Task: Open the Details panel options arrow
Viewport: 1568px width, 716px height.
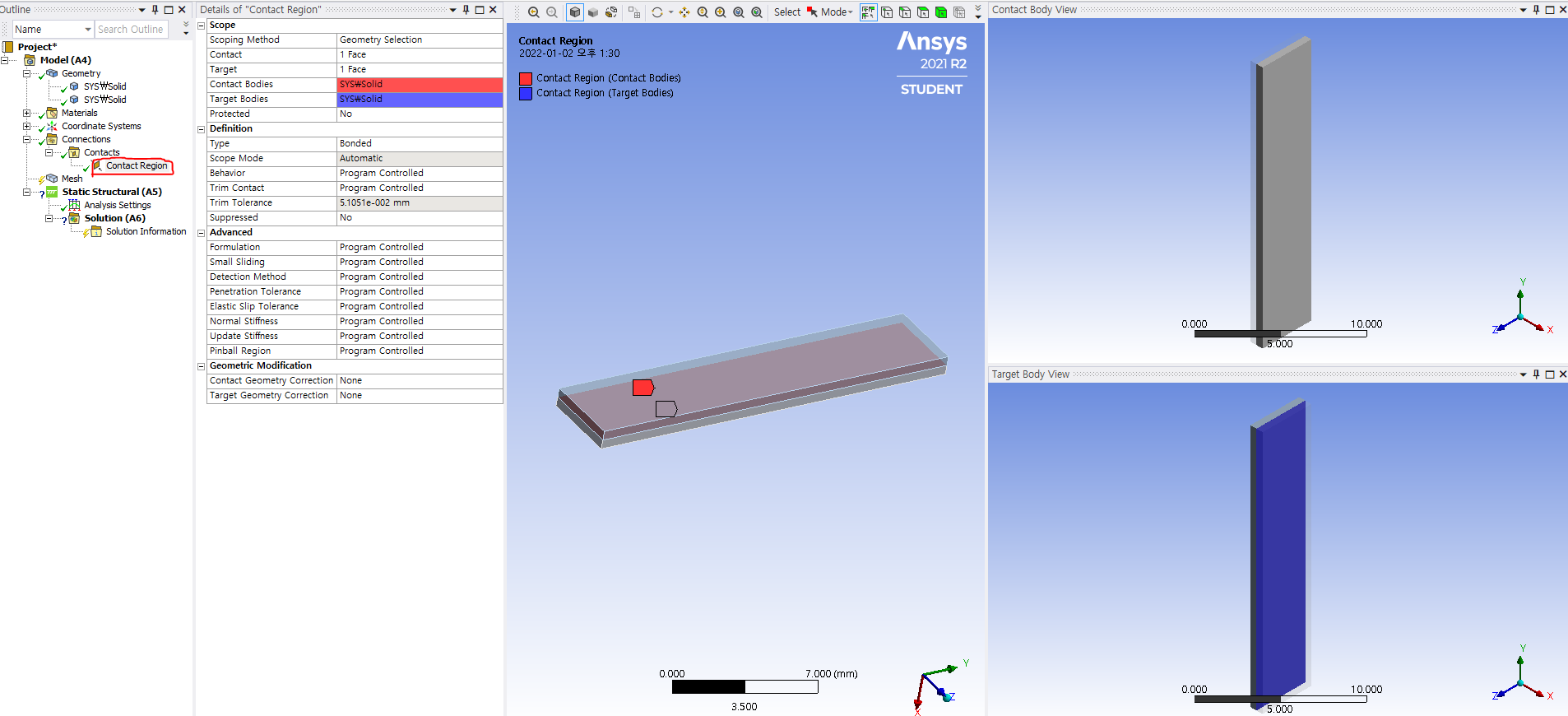Action: 452,10
